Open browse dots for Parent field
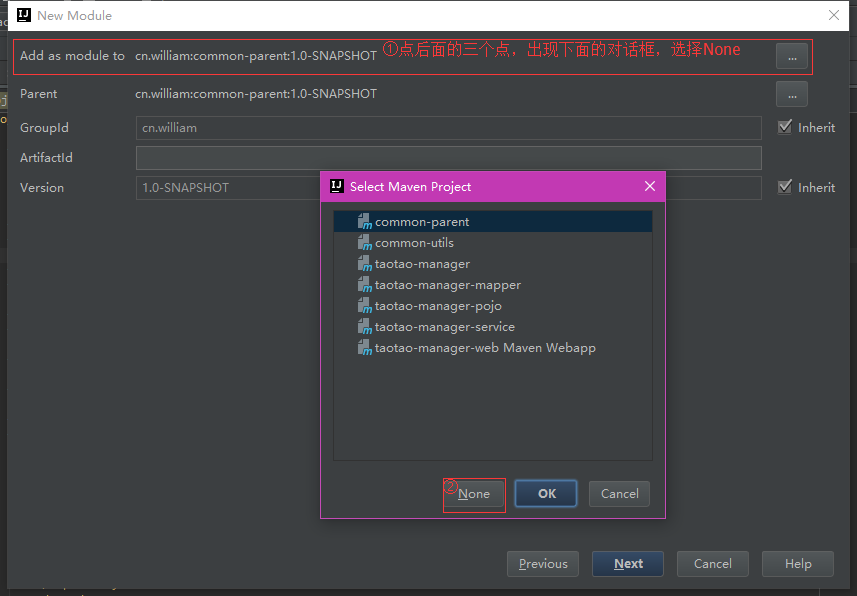The height and width of the screenshot is (596, 857). pyautogui.click(x=791, y=95)
